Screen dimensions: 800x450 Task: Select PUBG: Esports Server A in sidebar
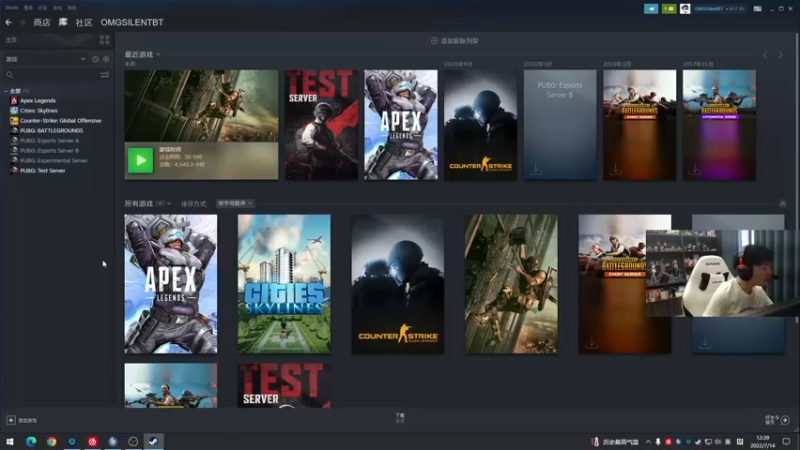[x=49, y=140]
